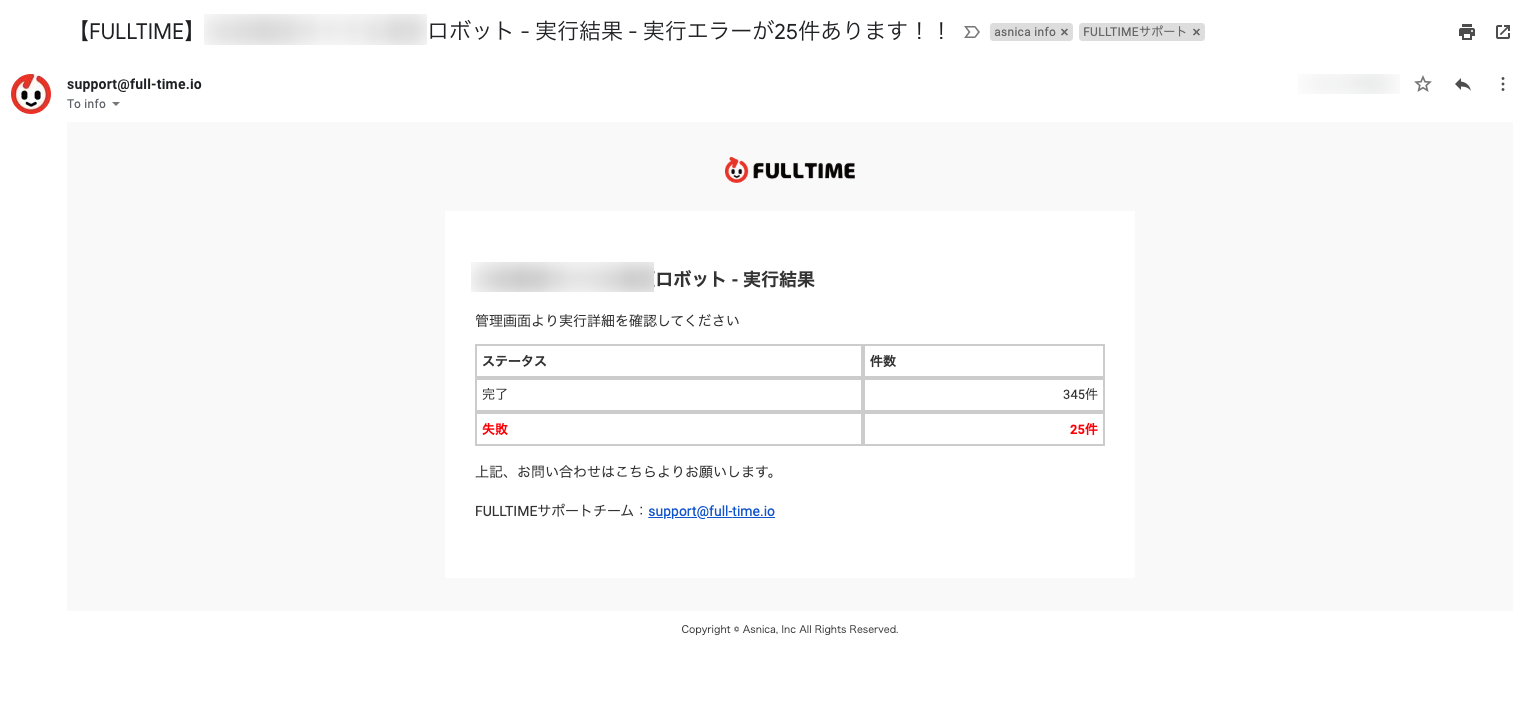Click the red 失敗 status cell
This screenshot has height=704, width=1522.
pyautogui.click(x=669, y=429)
